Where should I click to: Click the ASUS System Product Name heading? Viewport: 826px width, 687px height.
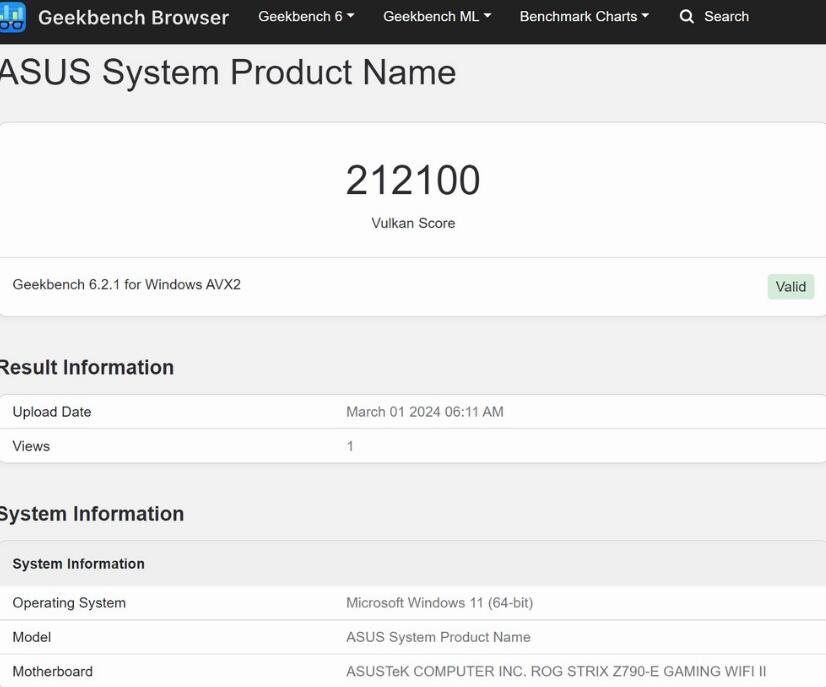tap(228, 72)
